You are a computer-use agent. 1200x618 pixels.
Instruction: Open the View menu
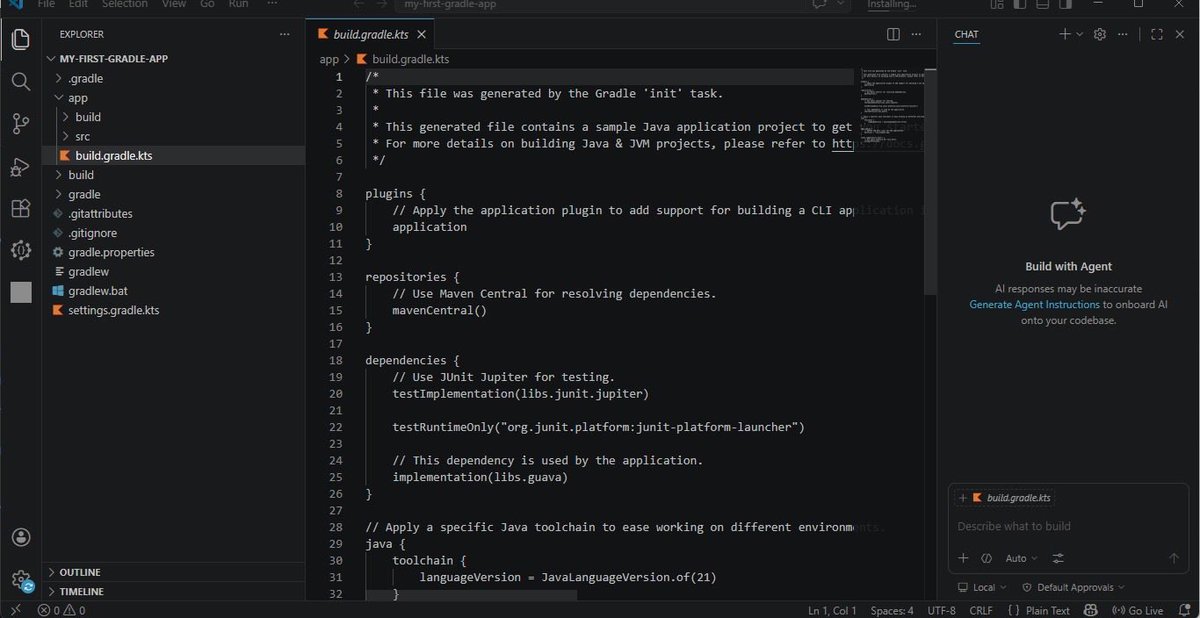point(174,4)
